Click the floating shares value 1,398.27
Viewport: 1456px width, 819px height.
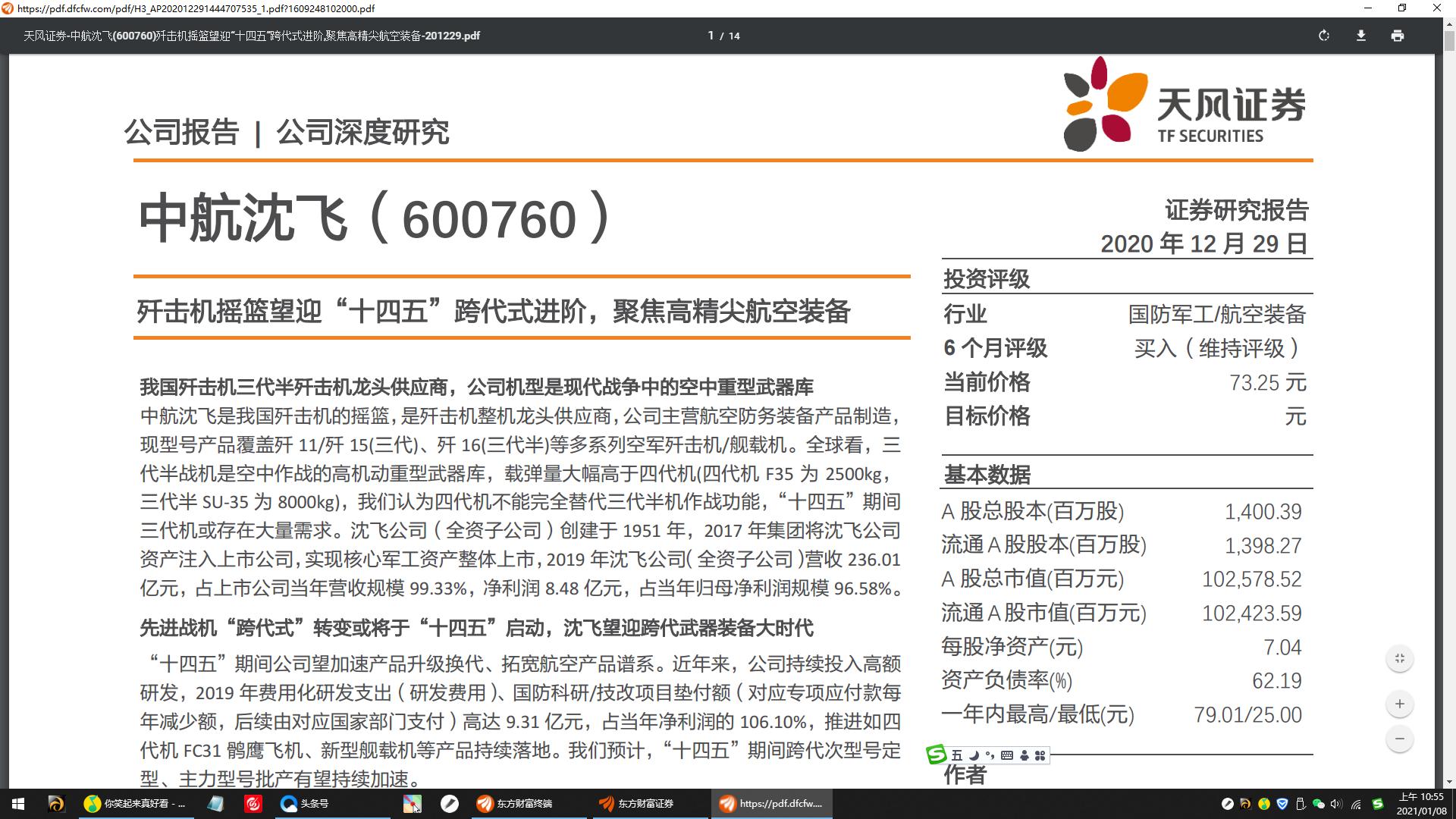[1263, 546]
